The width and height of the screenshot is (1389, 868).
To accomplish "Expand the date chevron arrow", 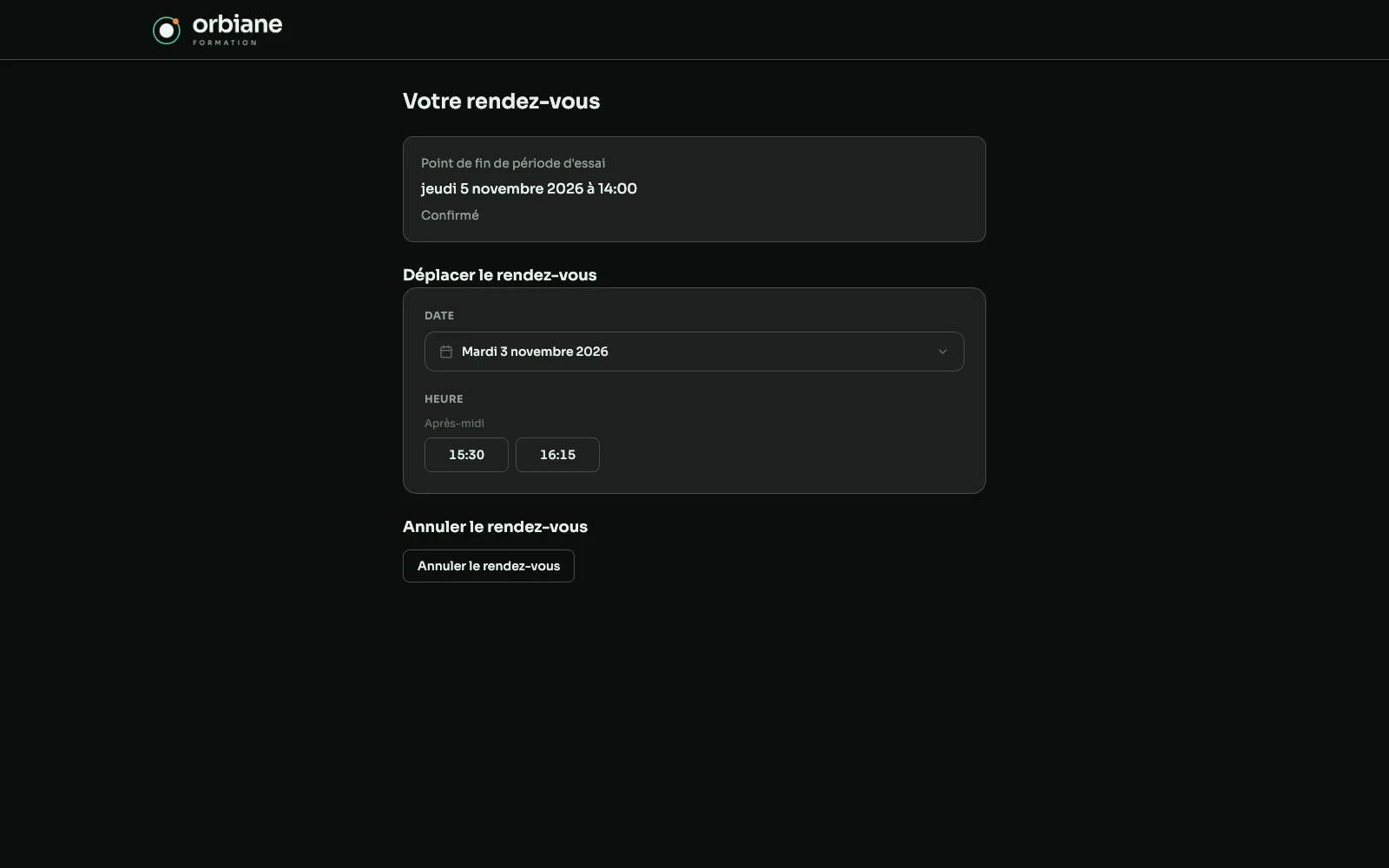I will [x=943, y=352].
